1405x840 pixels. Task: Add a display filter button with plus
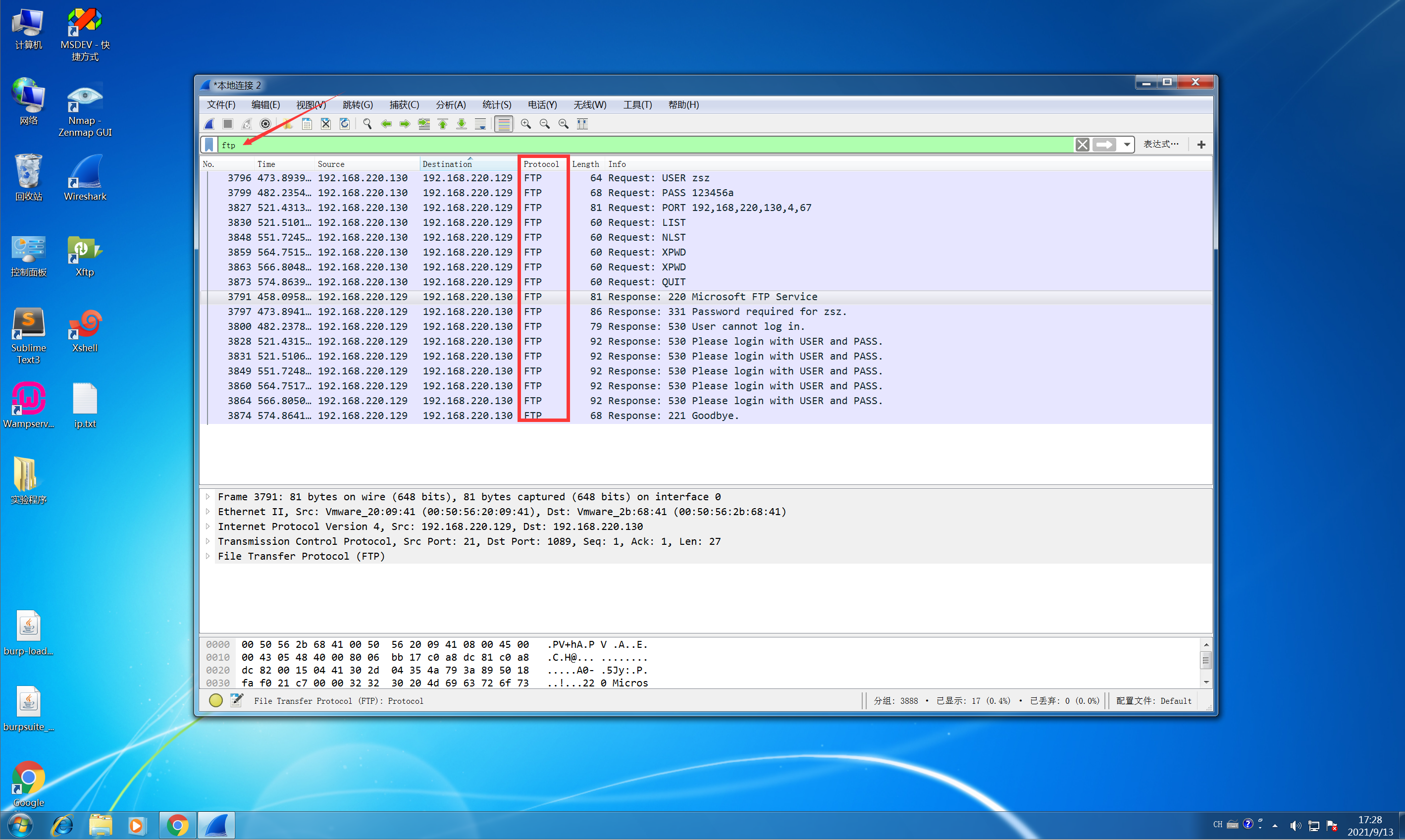point(1201,145)
